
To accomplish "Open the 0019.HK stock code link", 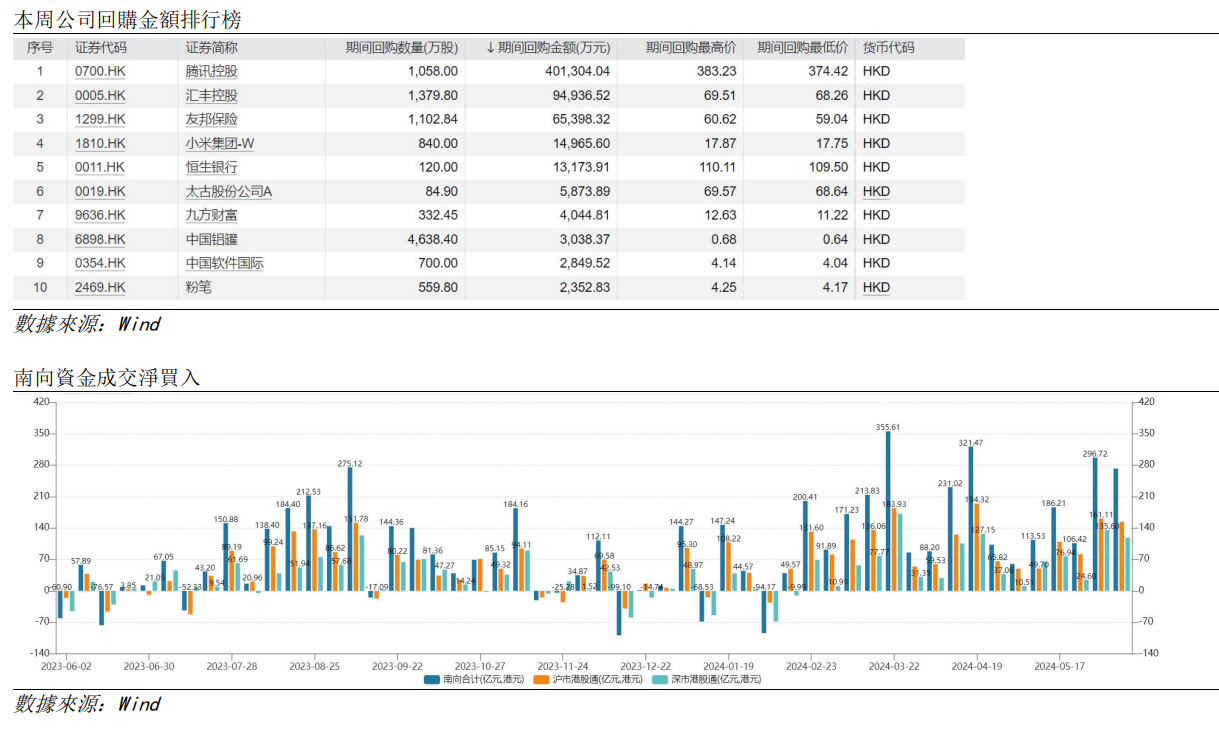I will [x=100, y=191].
